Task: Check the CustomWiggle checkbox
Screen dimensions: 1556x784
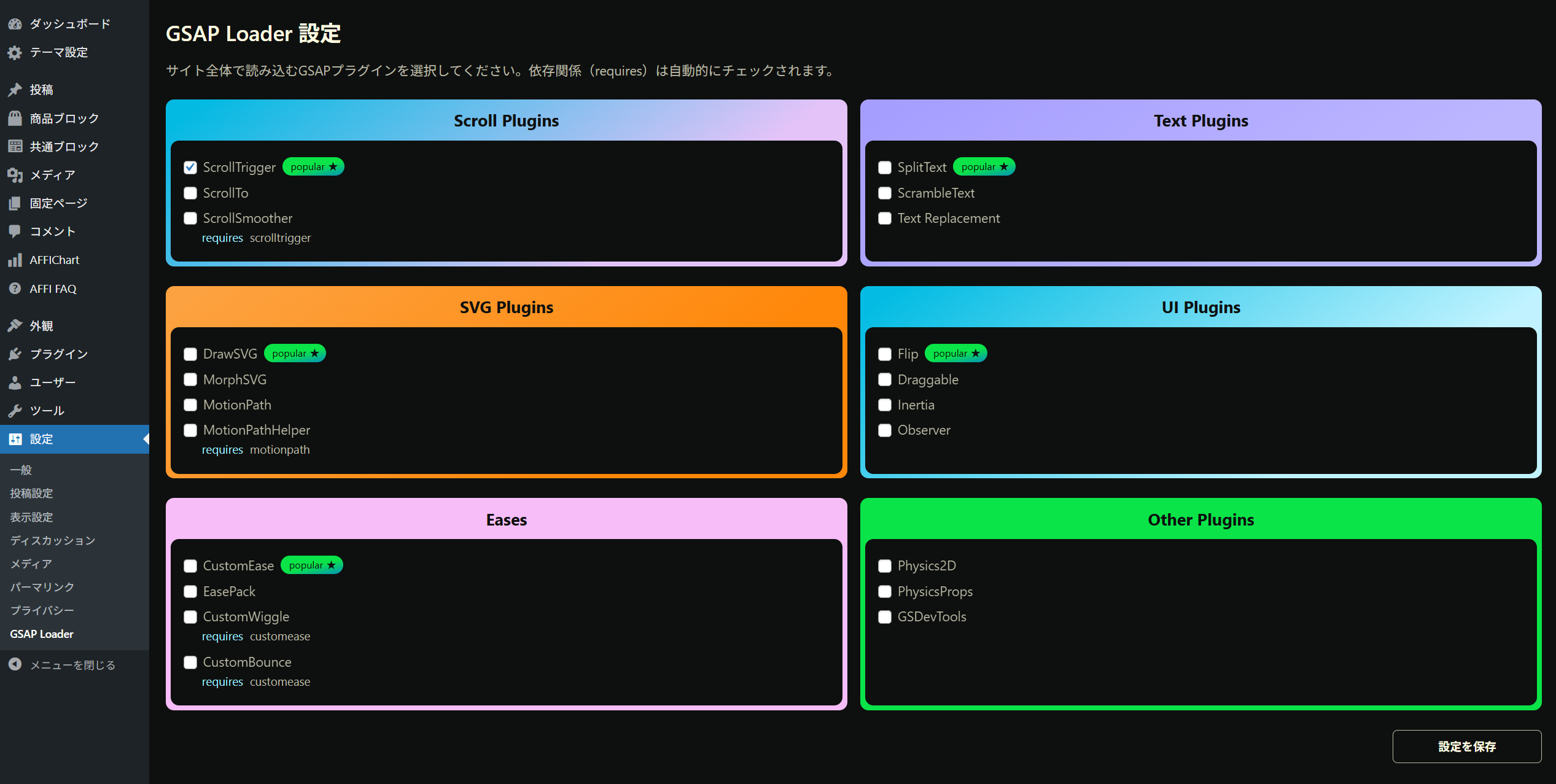Action: 190,617
